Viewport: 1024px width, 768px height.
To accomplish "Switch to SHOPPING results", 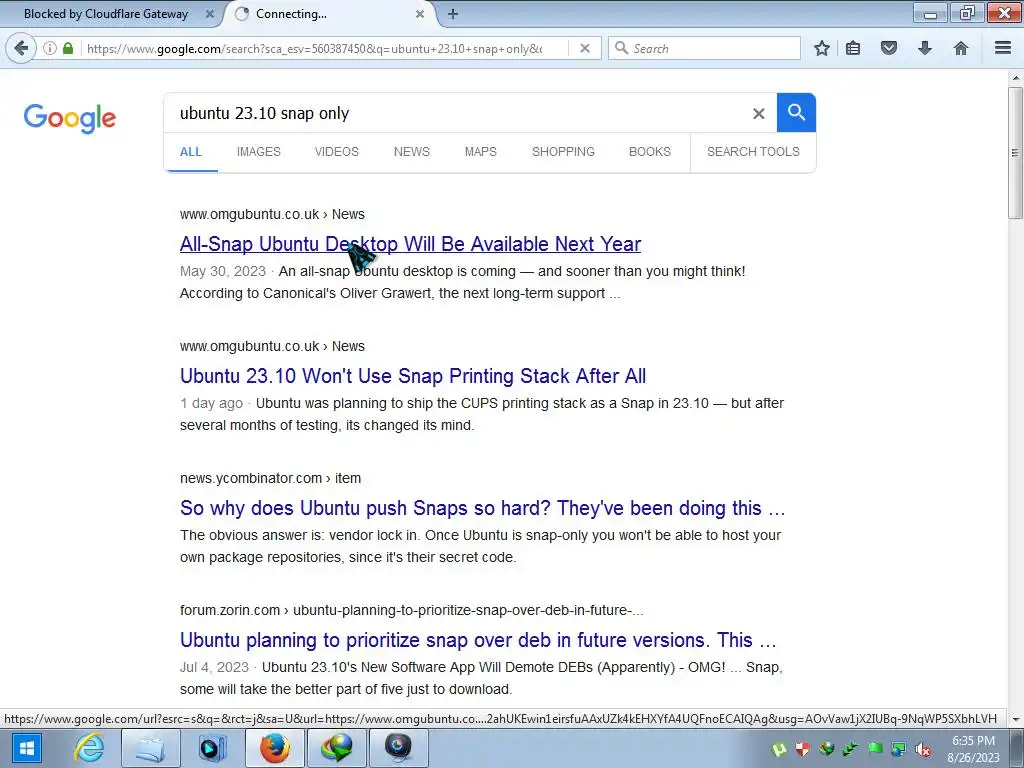I will (x=563, y=152).
